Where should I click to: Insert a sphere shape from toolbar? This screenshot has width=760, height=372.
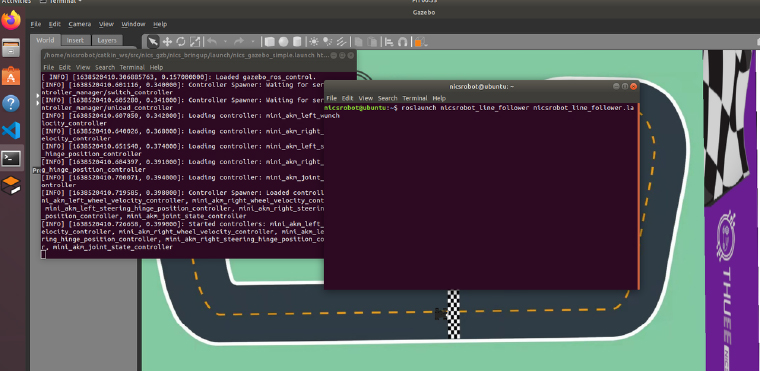pos(284,42)
